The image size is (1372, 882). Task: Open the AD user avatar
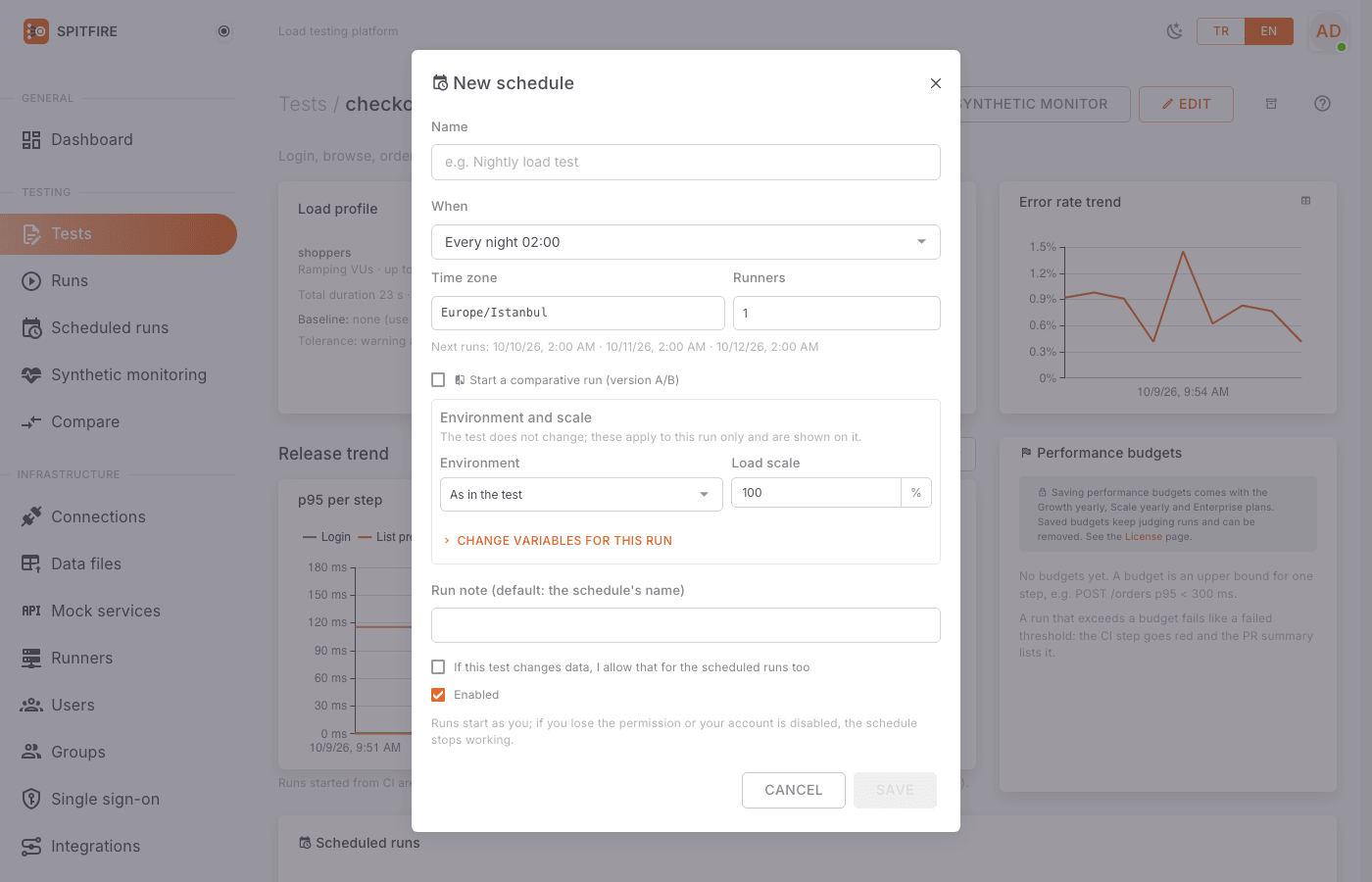(x=1329, y=31)
